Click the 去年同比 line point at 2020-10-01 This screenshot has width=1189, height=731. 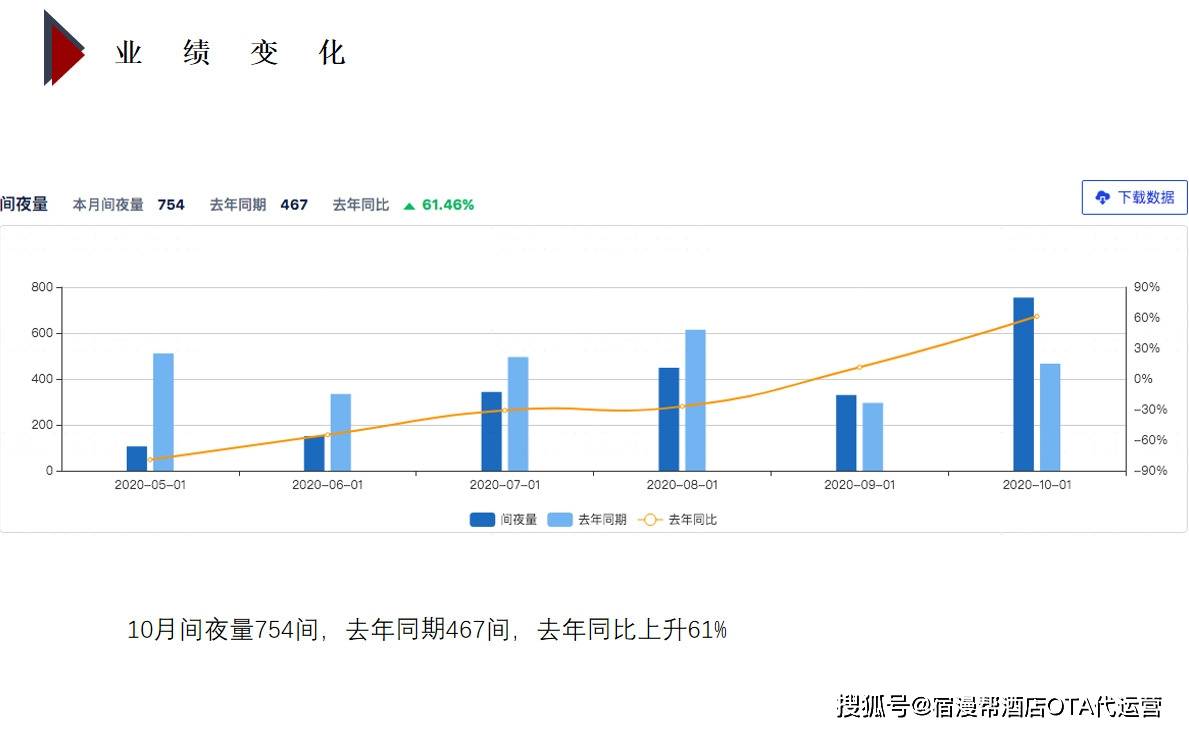1036,317
